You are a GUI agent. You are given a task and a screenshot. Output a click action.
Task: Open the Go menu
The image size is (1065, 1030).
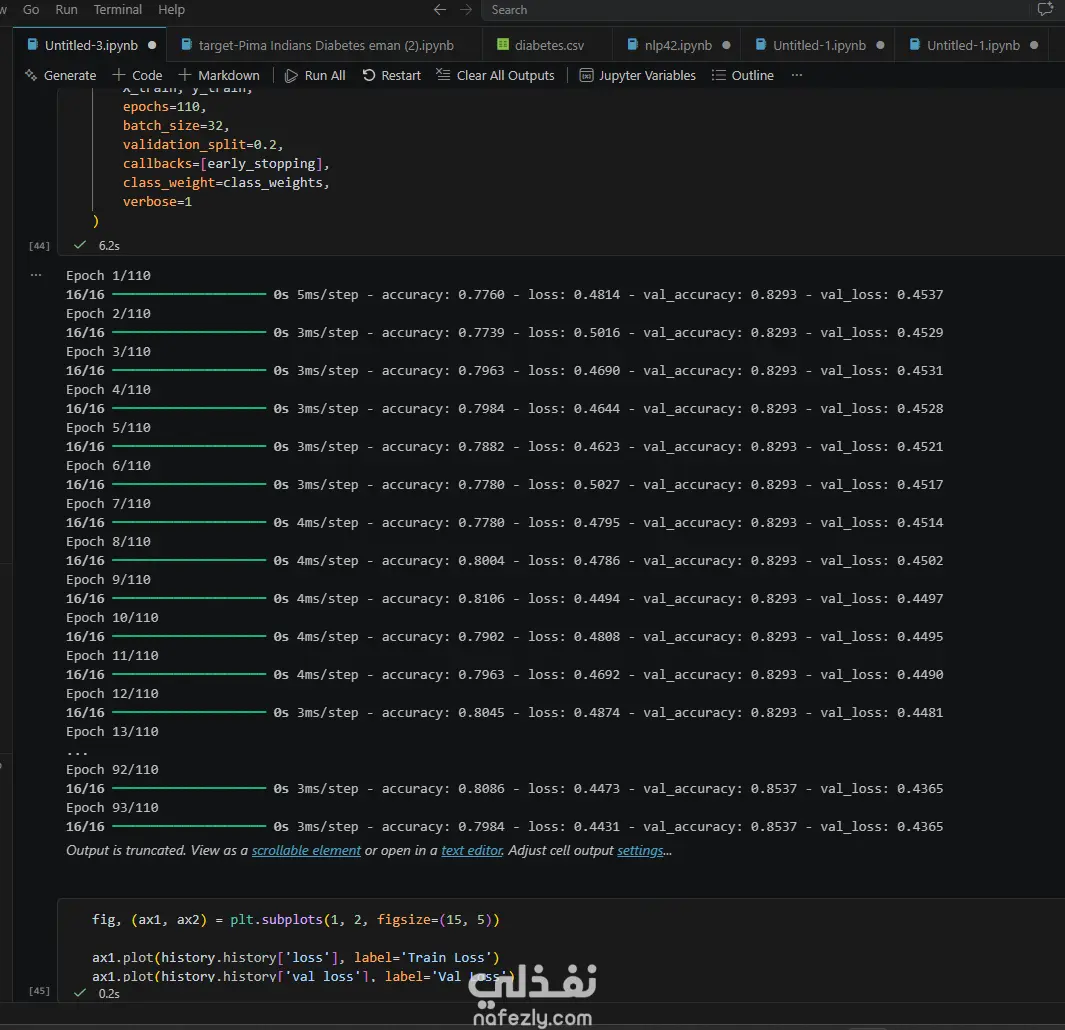31,10
